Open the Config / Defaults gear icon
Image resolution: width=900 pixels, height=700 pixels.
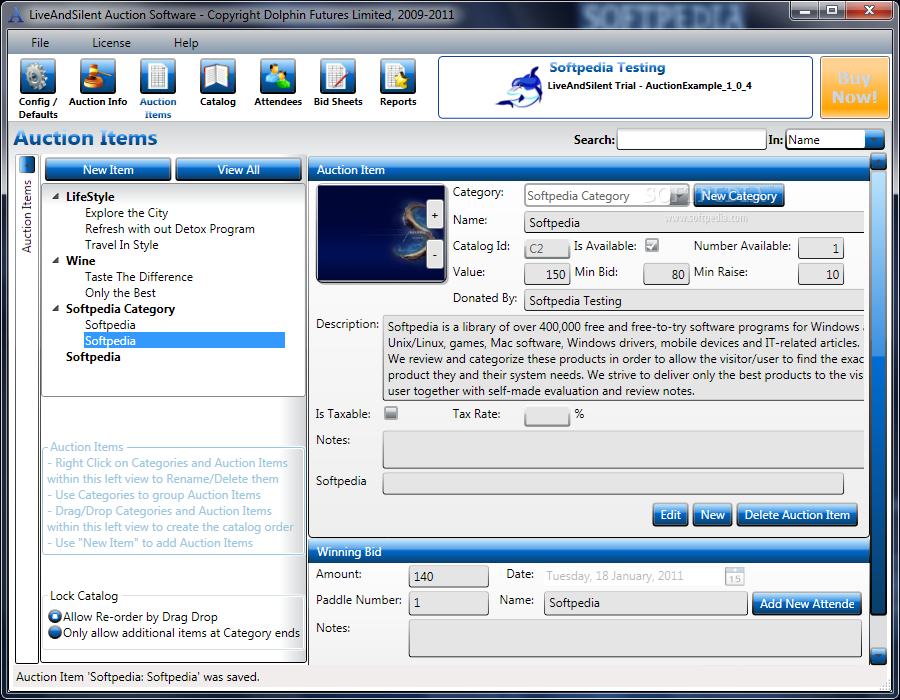coord(38,77)
